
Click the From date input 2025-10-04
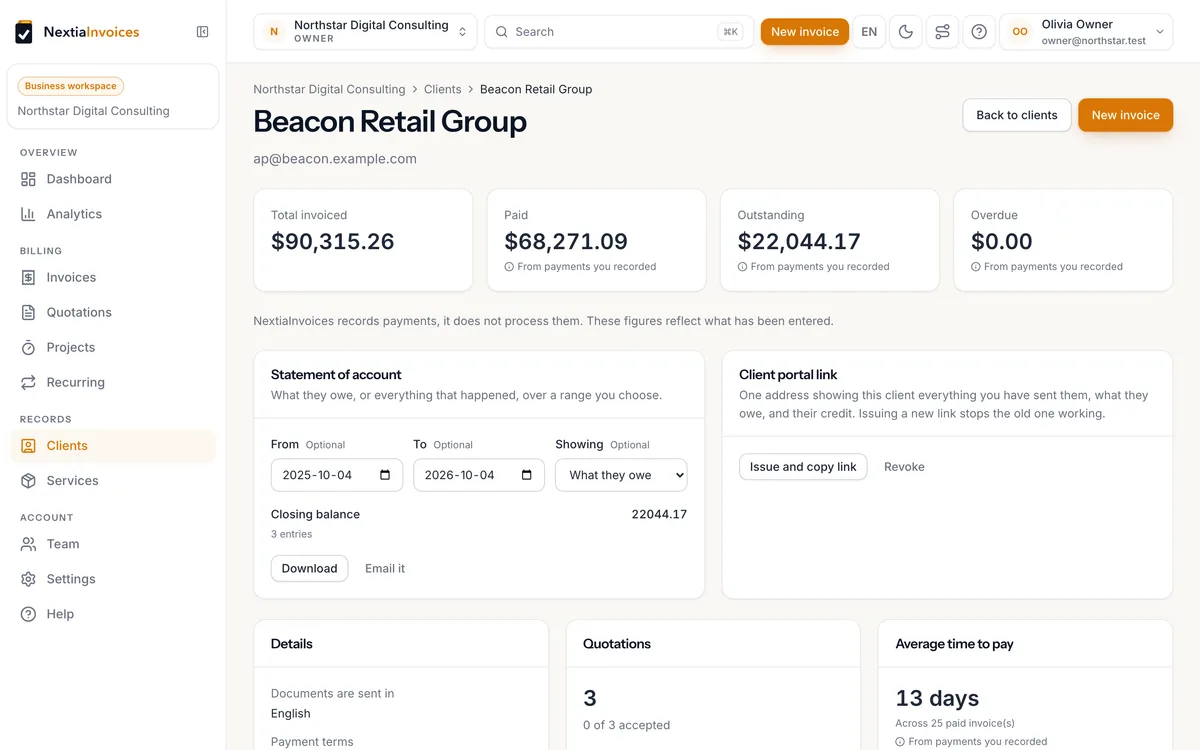[x=337, y=475]
